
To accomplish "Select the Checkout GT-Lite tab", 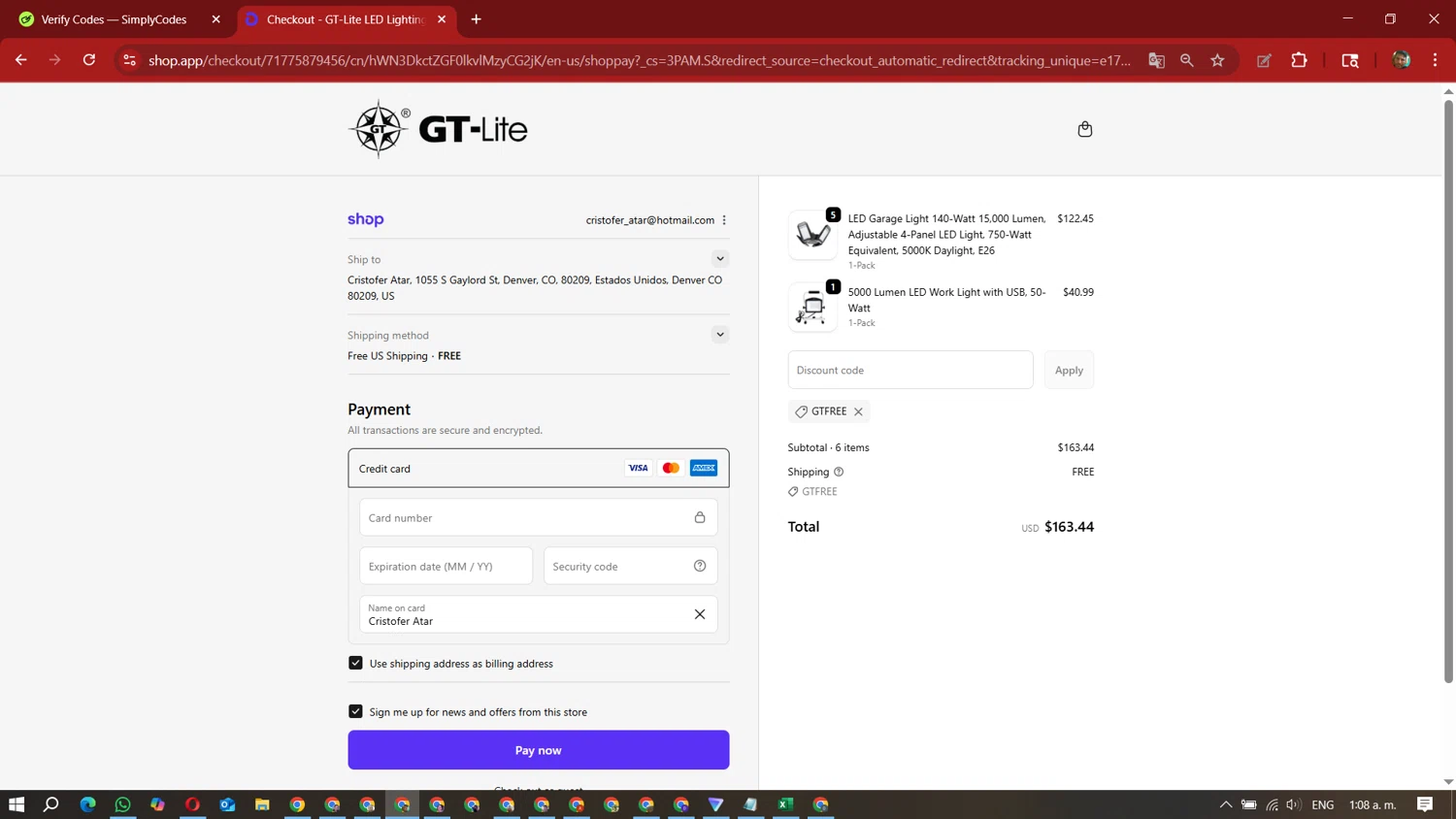I will (346, 19).
